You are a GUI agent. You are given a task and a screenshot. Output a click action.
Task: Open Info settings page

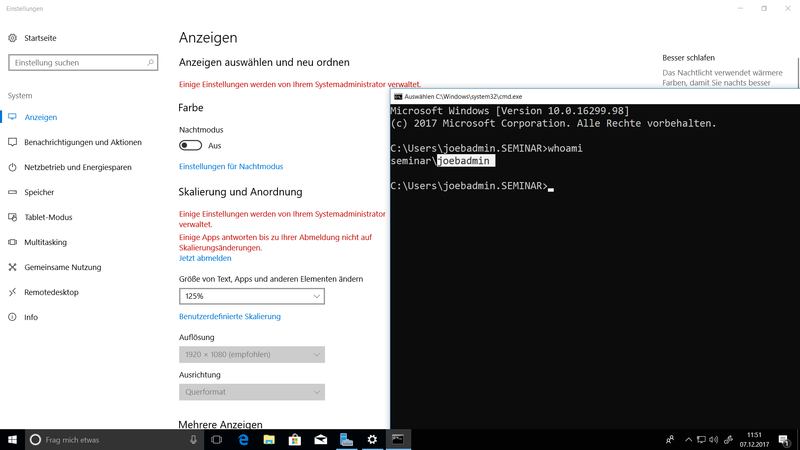point(31,317)
